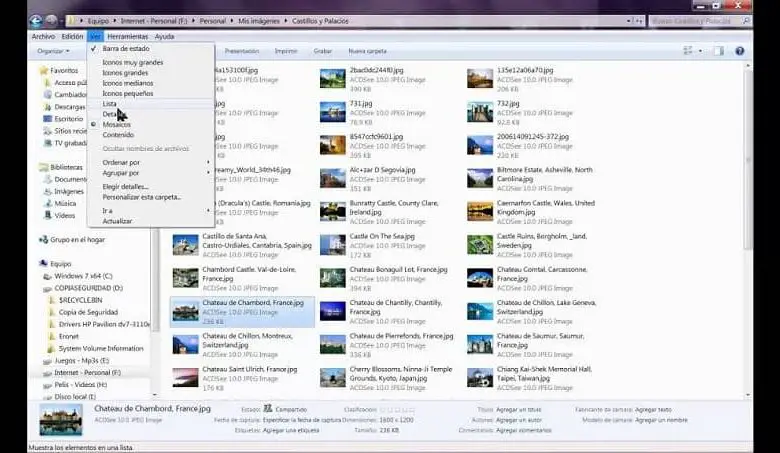This screenshot has height=453, width=780.
Task: Click the change view icon in toolbar
Action: click(688, 50)
